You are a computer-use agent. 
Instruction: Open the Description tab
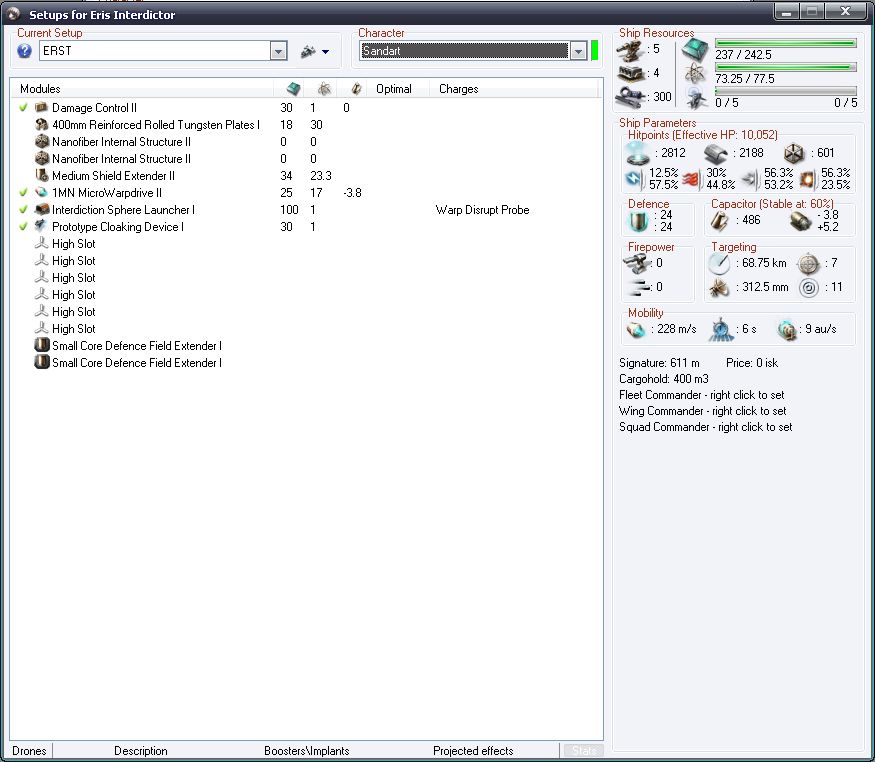pos(141,751)
